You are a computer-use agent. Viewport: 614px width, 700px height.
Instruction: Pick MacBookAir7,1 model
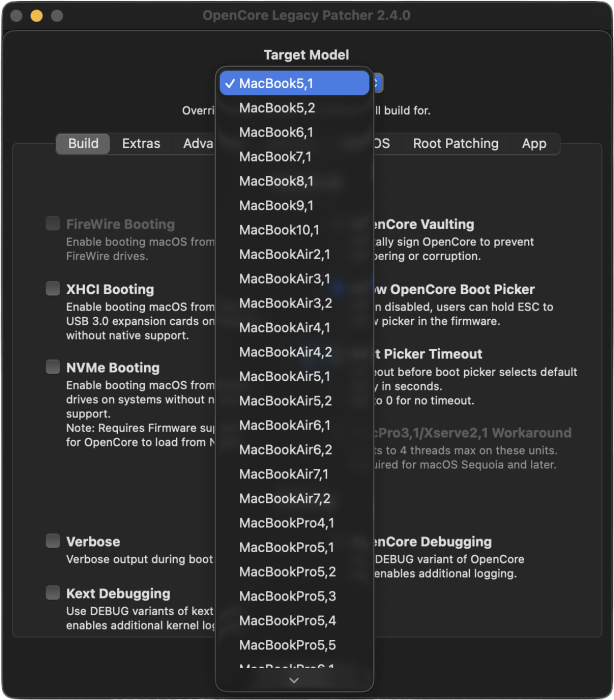tap(294, 474)
